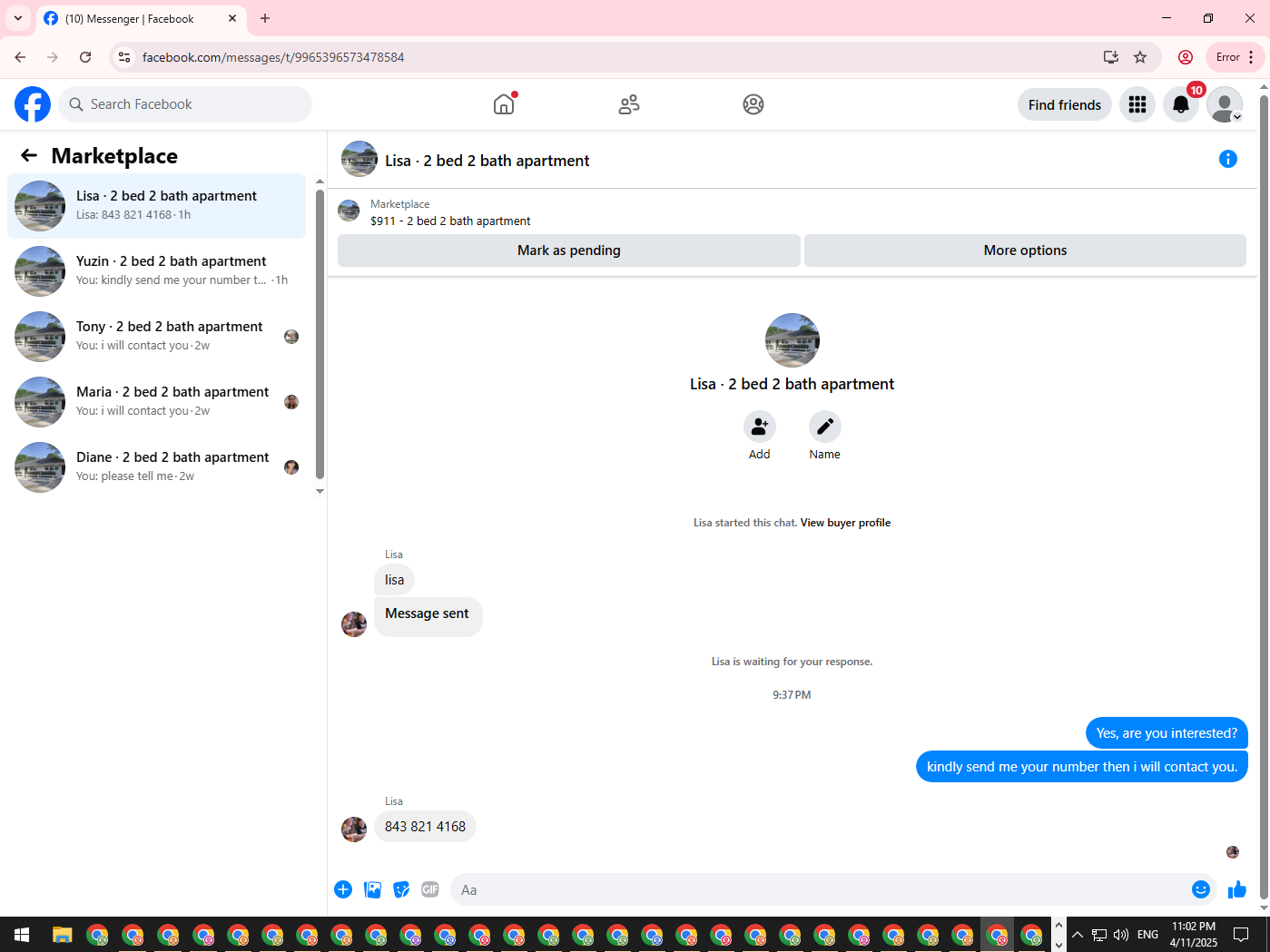Click the page vertical scrollbar

click(1264, 496)
